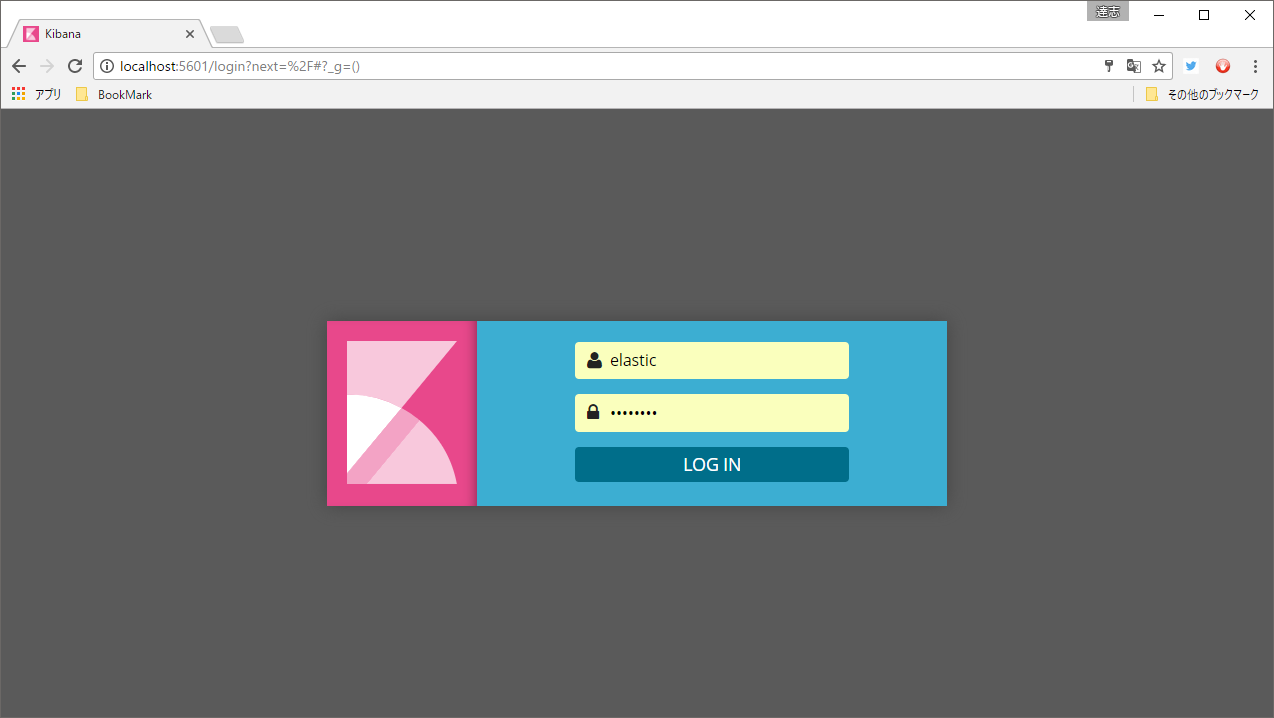
Task: Expand その他のブックマーク folder
Action: (x=1201, y=94)
